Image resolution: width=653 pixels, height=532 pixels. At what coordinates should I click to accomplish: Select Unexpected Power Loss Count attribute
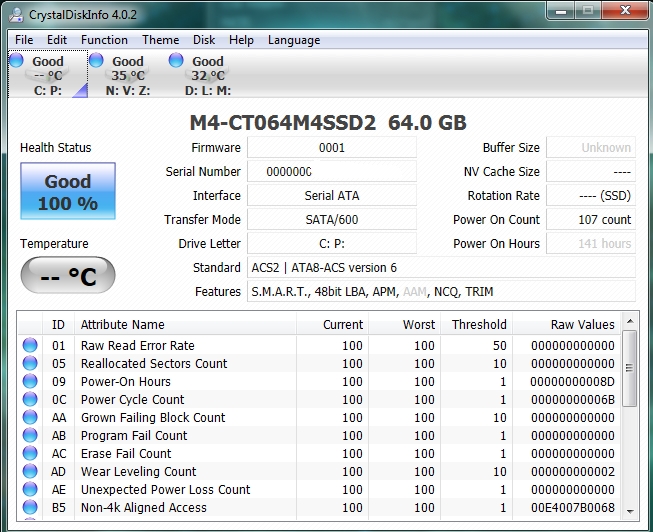[319, 489]
